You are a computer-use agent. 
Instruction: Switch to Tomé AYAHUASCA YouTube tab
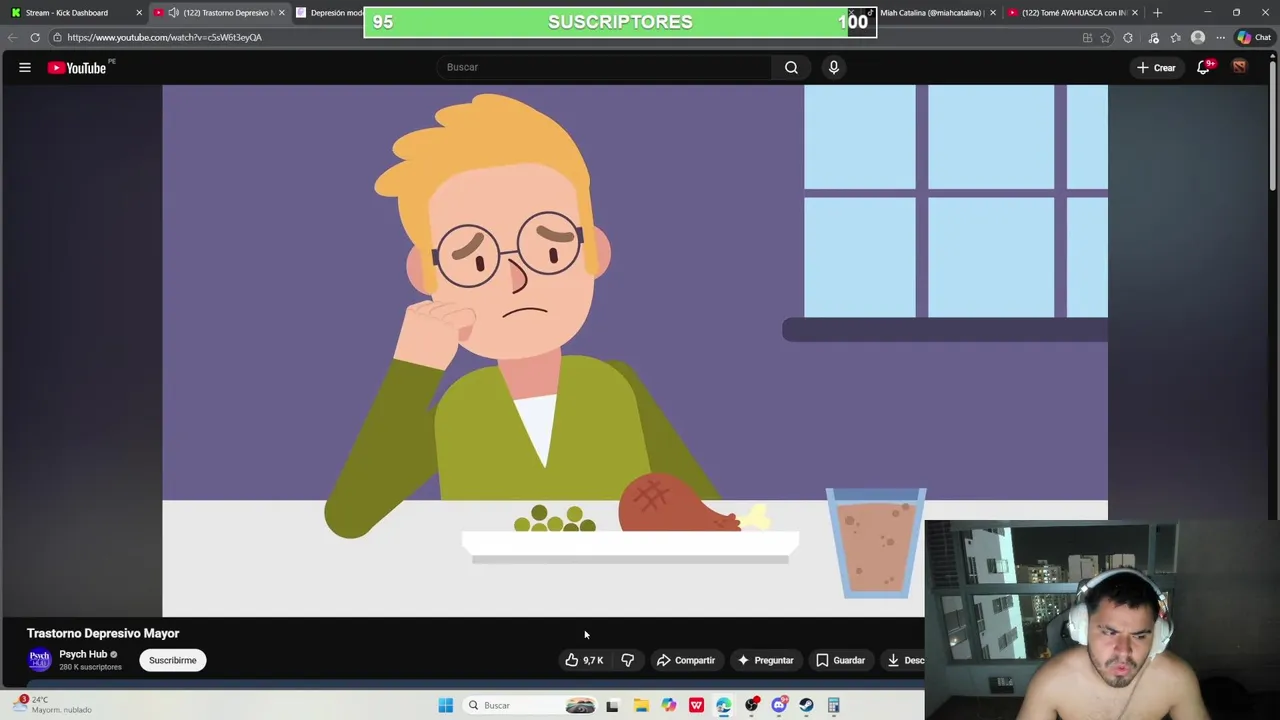(x=1073, y=12)
